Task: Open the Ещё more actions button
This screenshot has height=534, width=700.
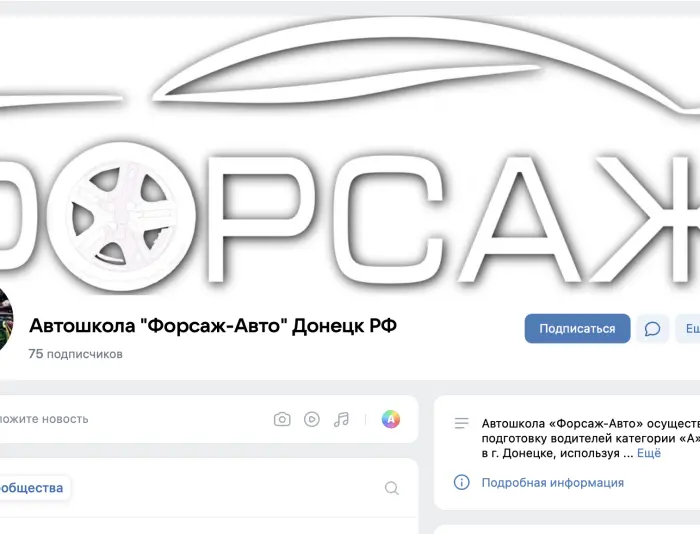Action: point(688,329)
